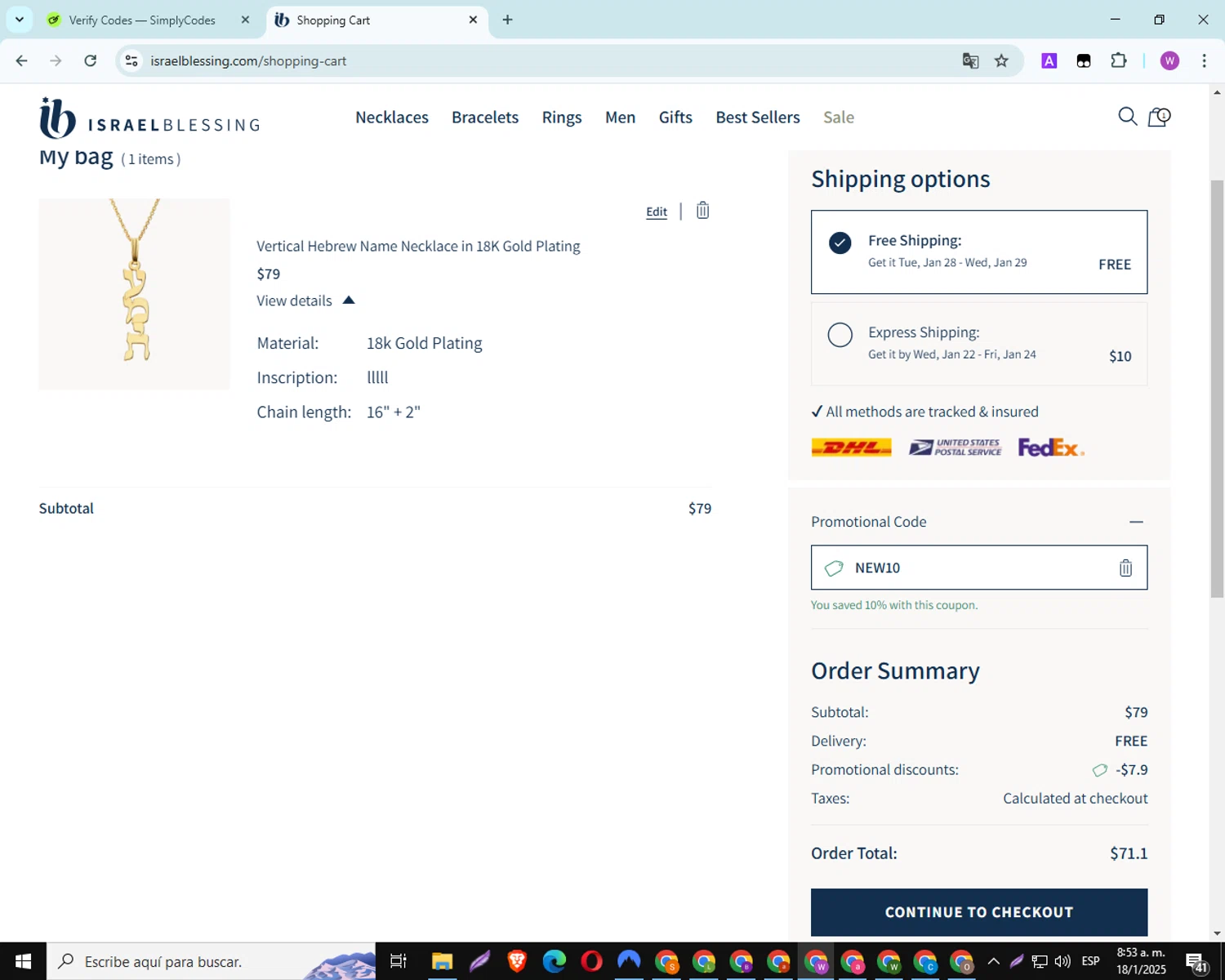Click Continue to Checkout button
Screen dimensions: 1225x980
click(979, 912)
